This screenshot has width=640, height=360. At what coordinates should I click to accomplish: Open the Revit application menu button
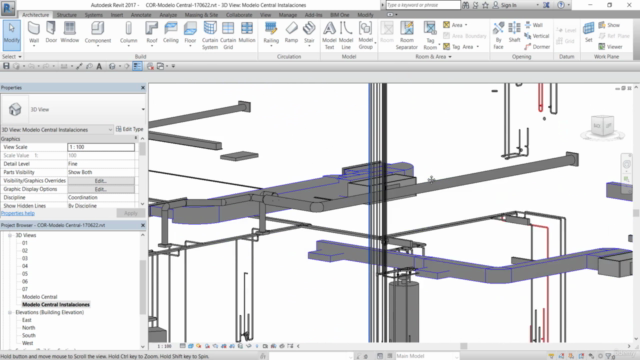(x=8, y=7)
